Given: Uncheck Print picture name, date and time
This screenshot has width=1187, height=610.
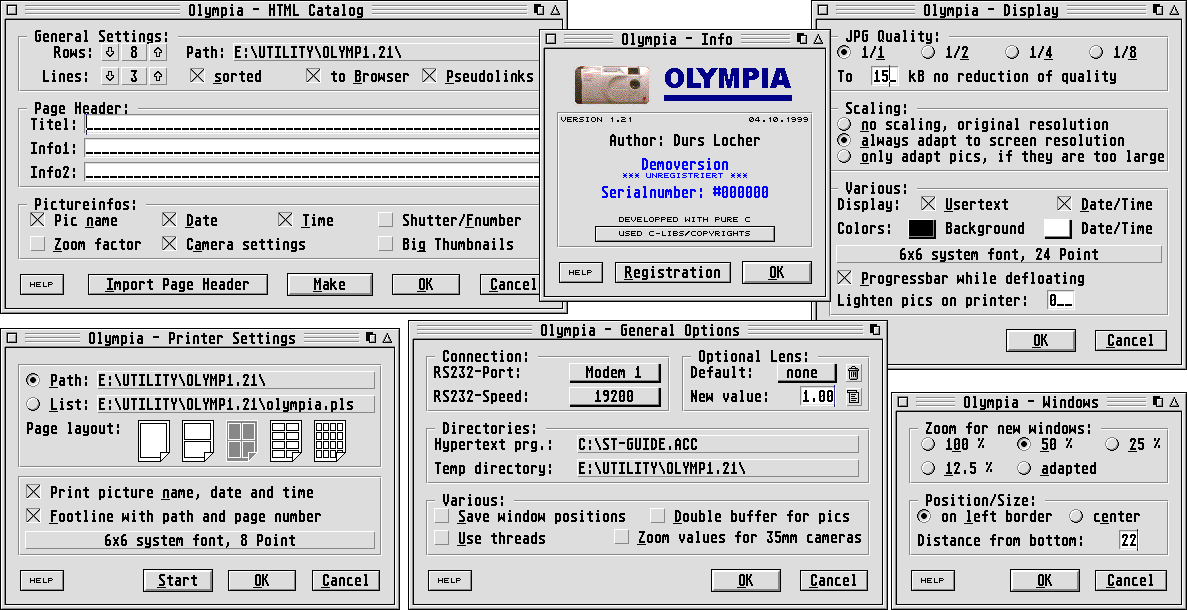Looking at the screenshot, I should [33, 492].
